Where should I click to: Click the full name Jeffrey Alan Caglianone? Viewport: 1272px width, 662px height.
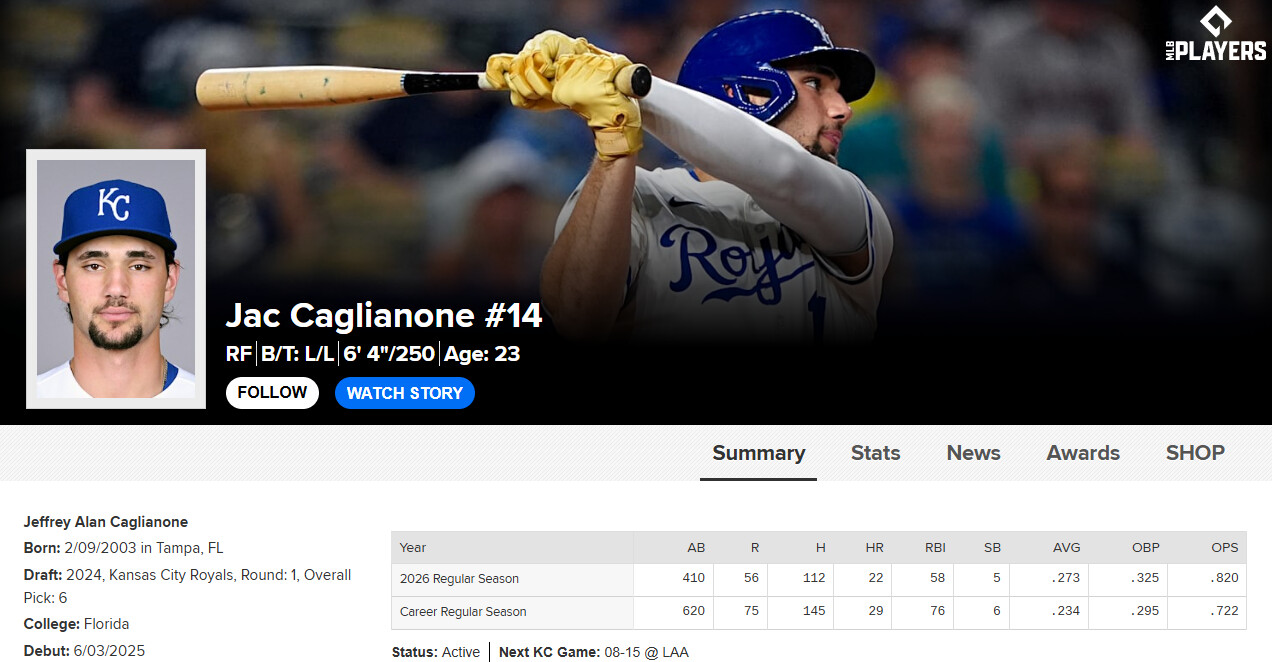click(x=106, y=522)
